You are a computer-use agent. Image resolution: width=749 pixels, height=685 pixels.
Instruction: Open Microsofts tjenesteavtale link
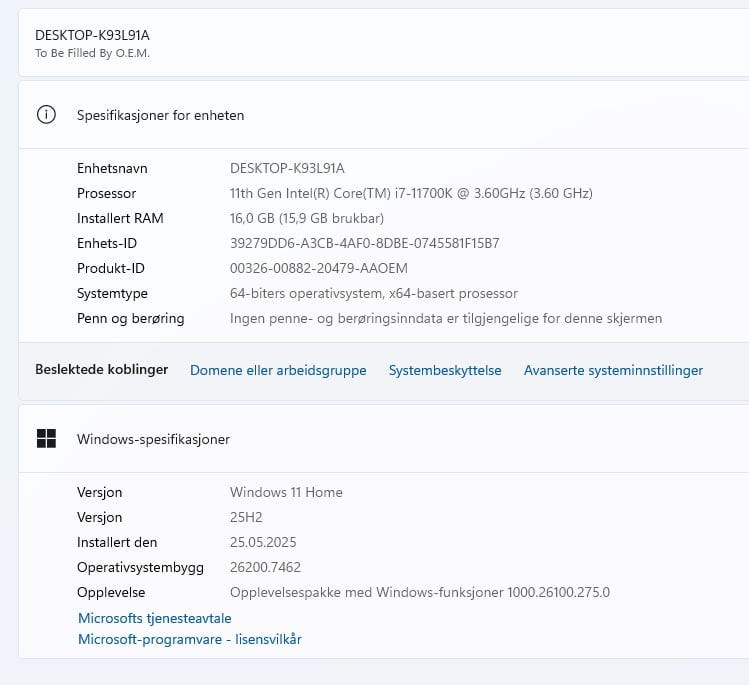tap(155, 618)
